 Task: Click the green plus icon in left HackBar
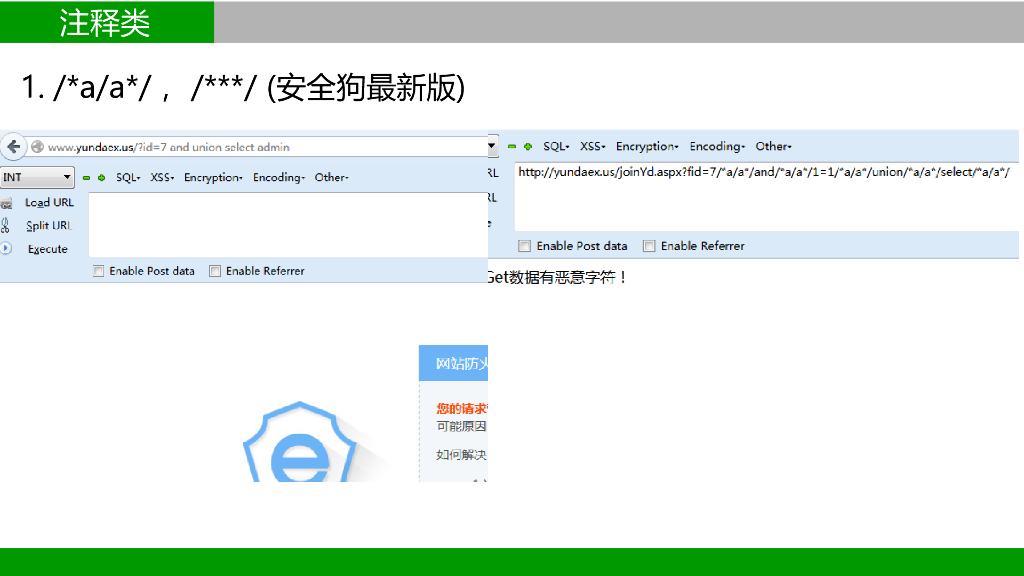(x=101, y=178)
